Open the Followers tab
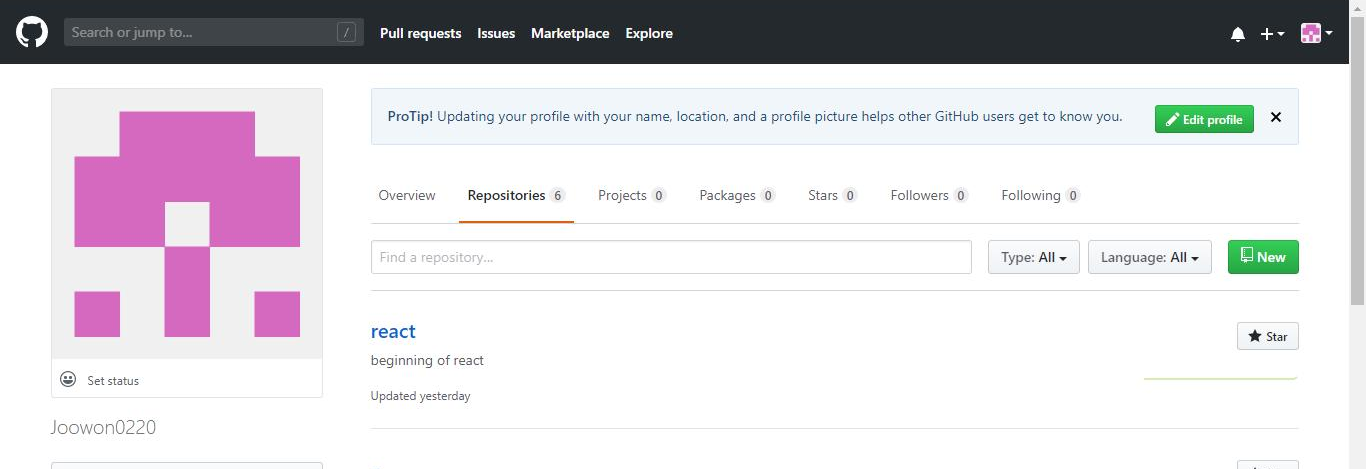This screenshot has width=1366, height=469. (929, 195)
